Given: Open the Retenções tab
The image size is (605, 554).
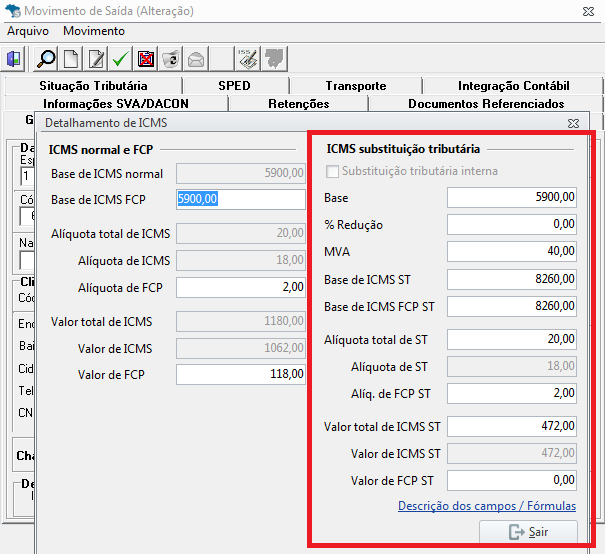Looking at the screenshot, I should coord(299,103).
